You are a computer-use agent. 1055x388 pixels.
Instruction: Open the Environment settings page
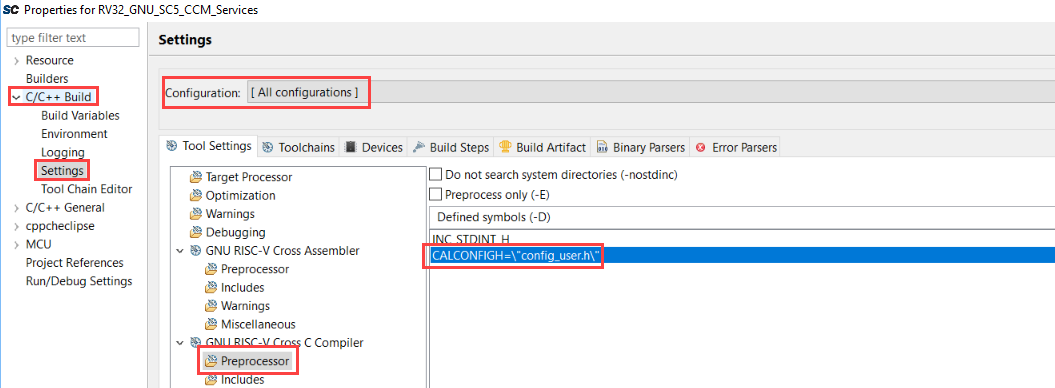pos(74,134)
